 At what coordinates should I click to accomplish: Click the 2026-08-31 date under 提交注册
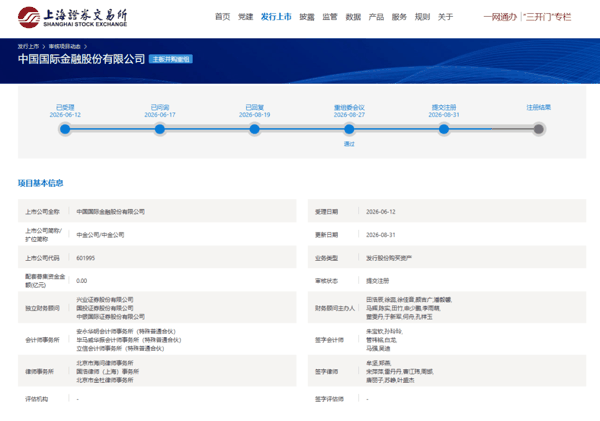pyautogui.click(x=444, y=115)
